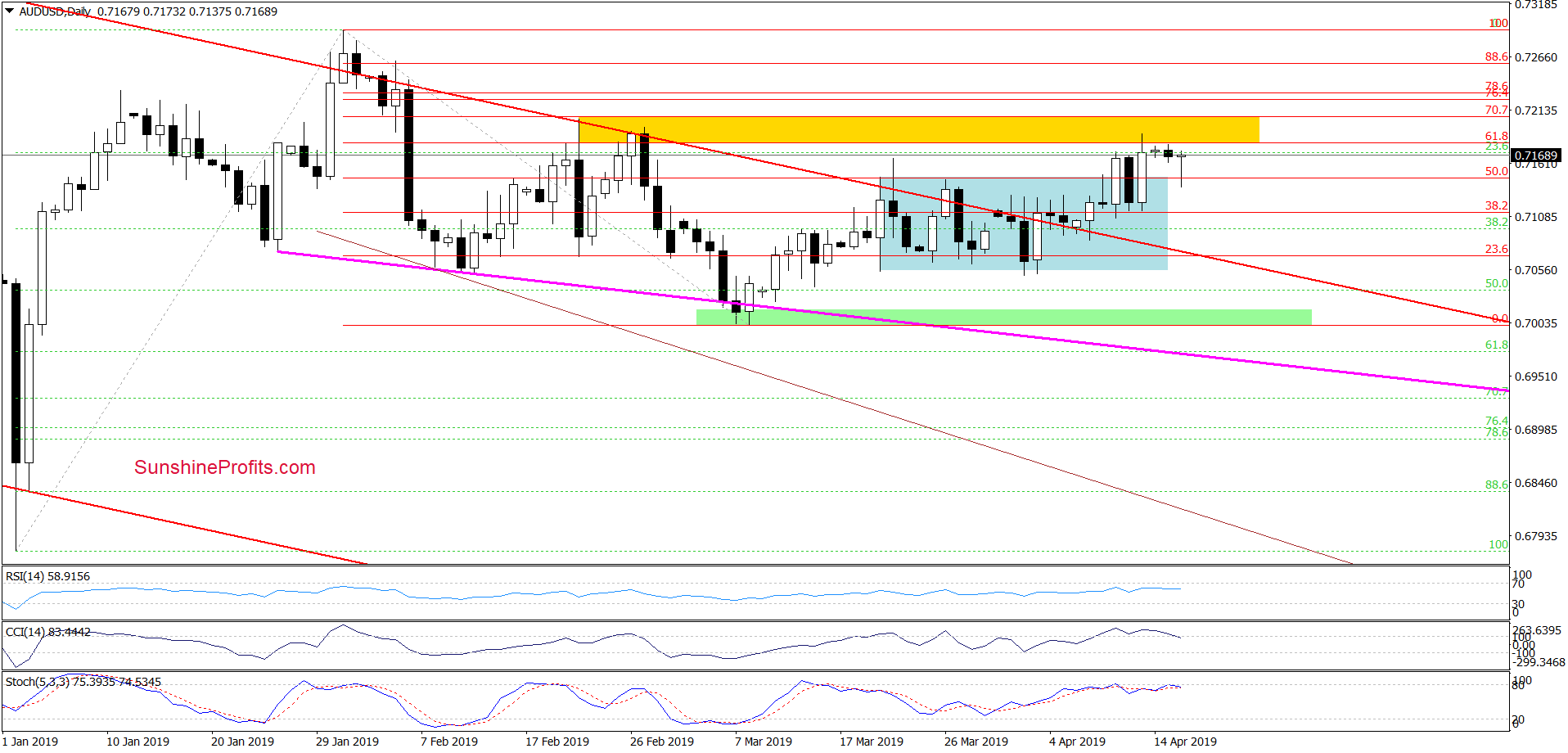Click the green 61.8 Fibonacci level label
Viewport: 1568px width, 753px height.
click(x=1497, y=345)
